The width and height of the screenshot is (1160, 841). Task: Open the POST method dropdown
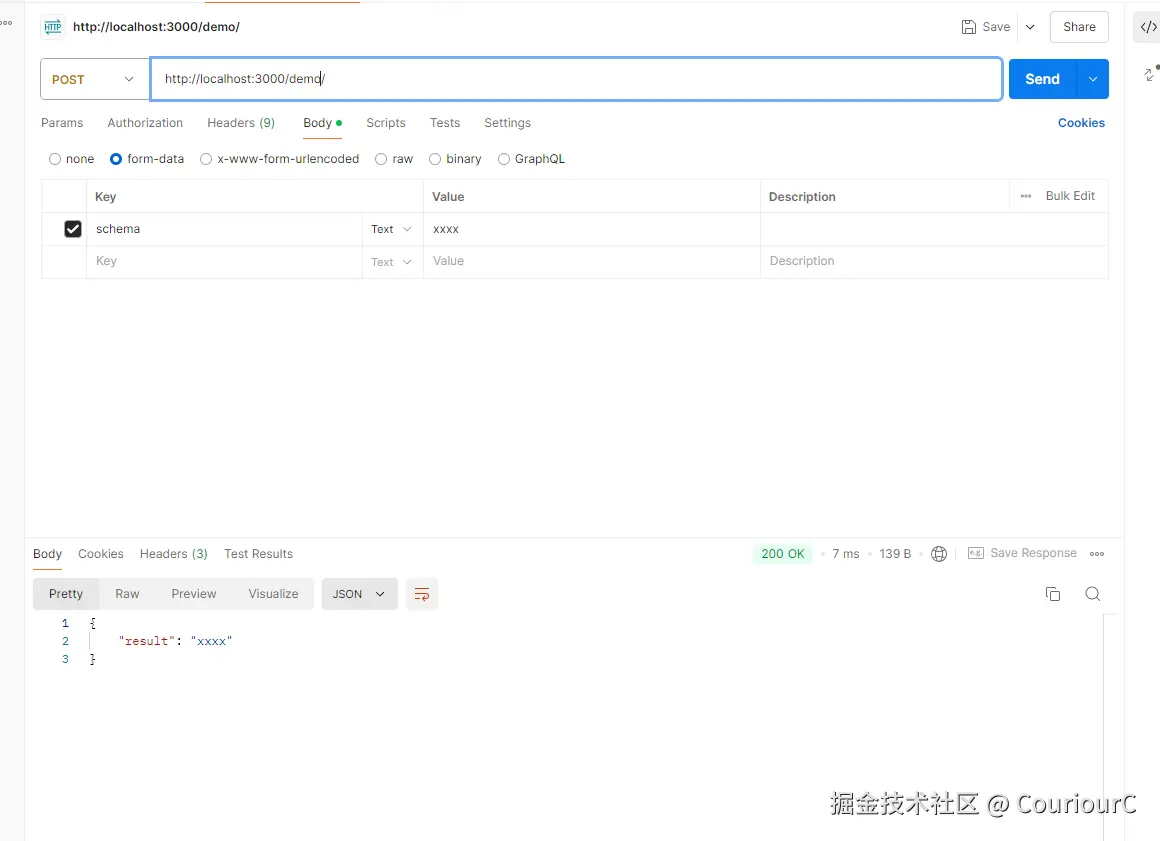tap(95, 79)
